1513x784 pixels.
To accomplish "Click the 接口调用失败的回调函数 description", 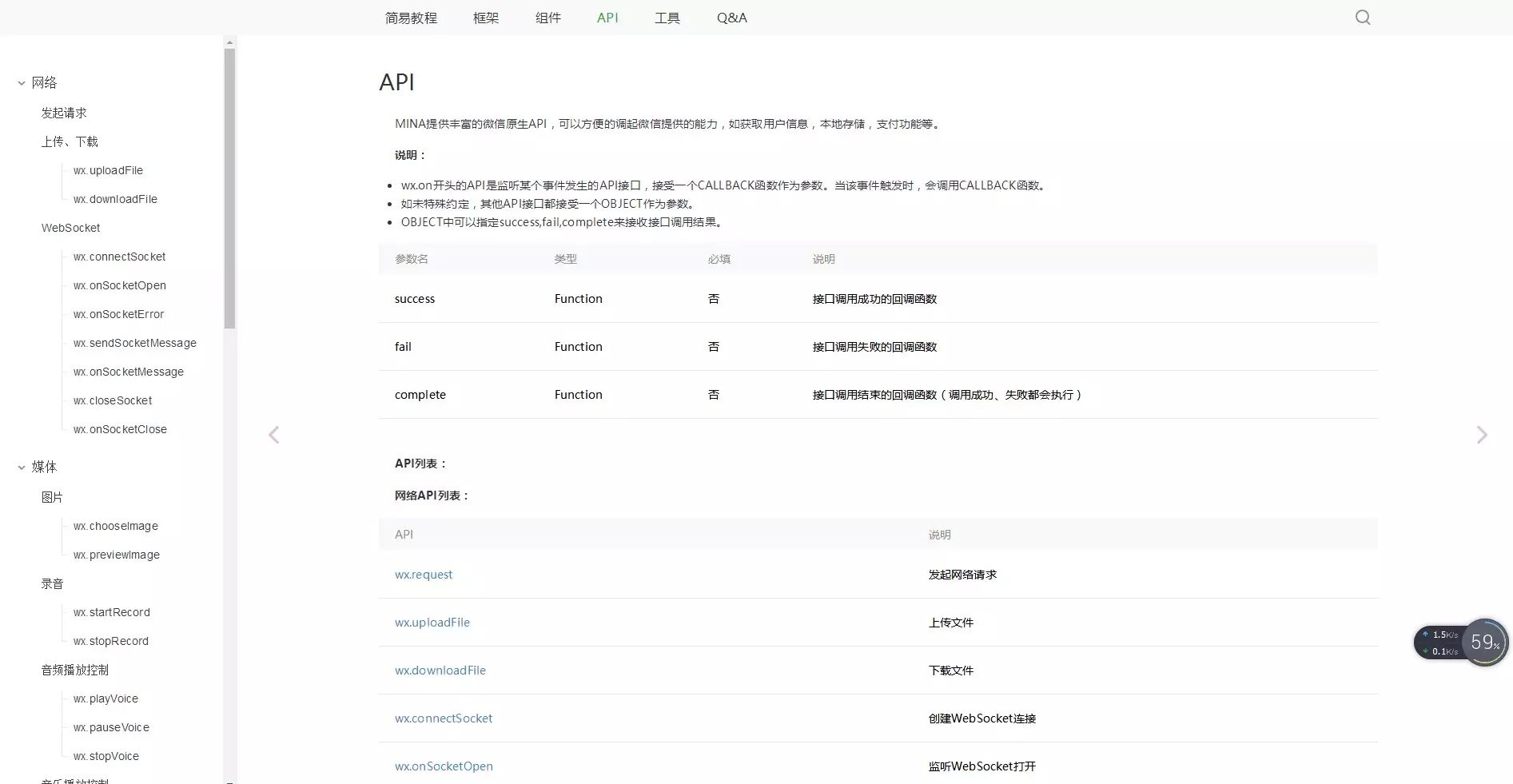I will coord(874,347).
